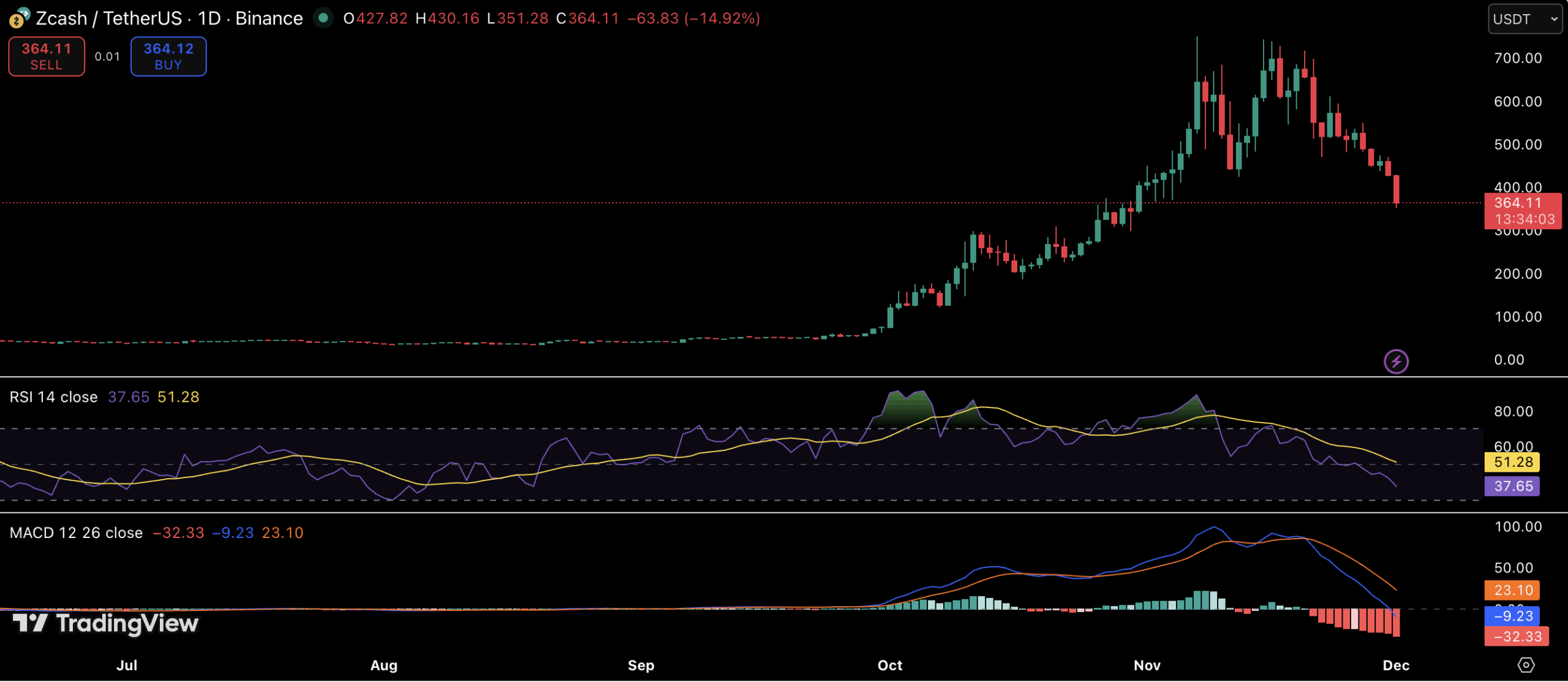1568x682 pixels.
Task: Click the yellow 51.28 RSI value tag
Action: 1512,462
